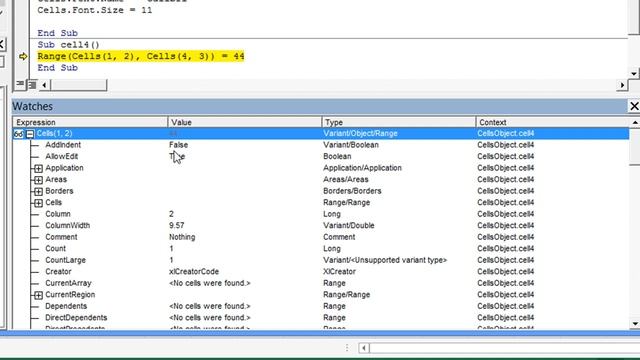
Task: Click the Variant/<Unsupported variant type> cell
Action: (x=385, y=260)
